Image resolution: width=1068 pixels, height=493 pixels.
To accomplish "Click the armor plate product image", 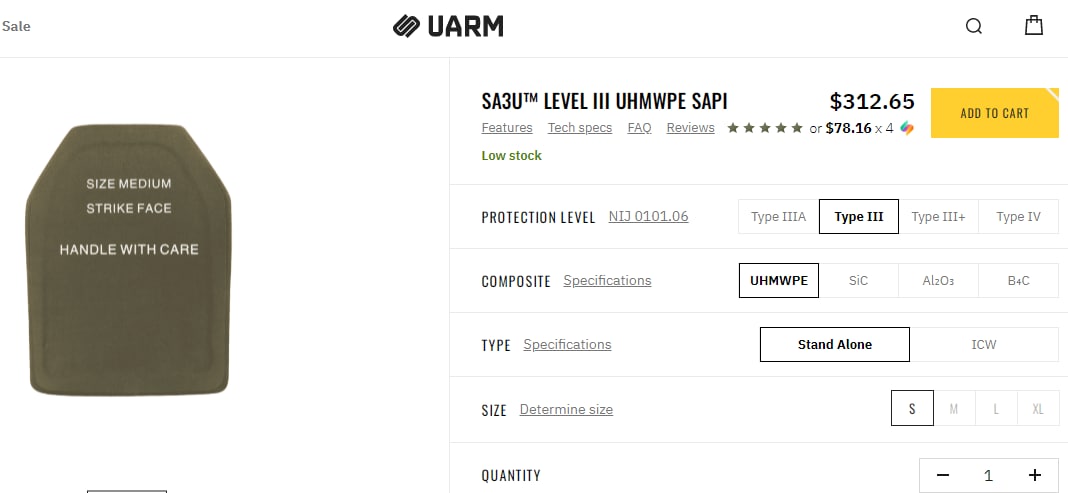I will point(129,260).
